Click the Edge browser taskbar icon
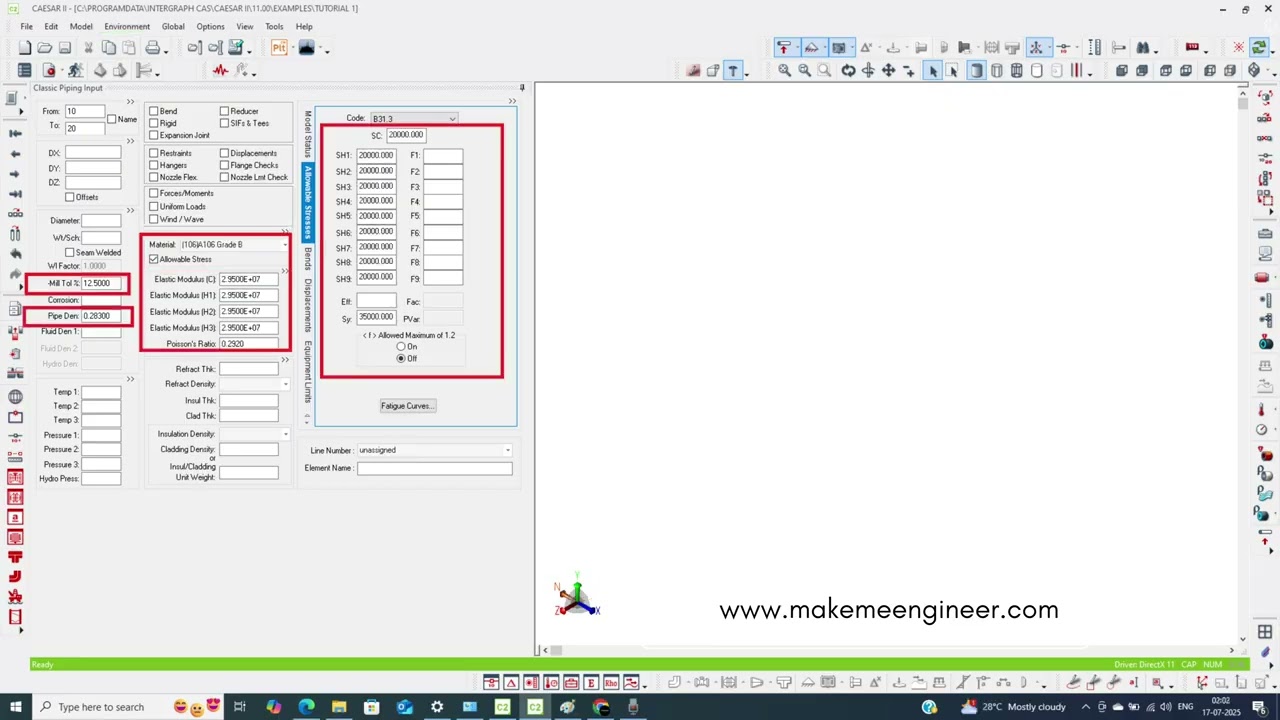This screenshot has width=1280, height=720. (x=306, y=707)
